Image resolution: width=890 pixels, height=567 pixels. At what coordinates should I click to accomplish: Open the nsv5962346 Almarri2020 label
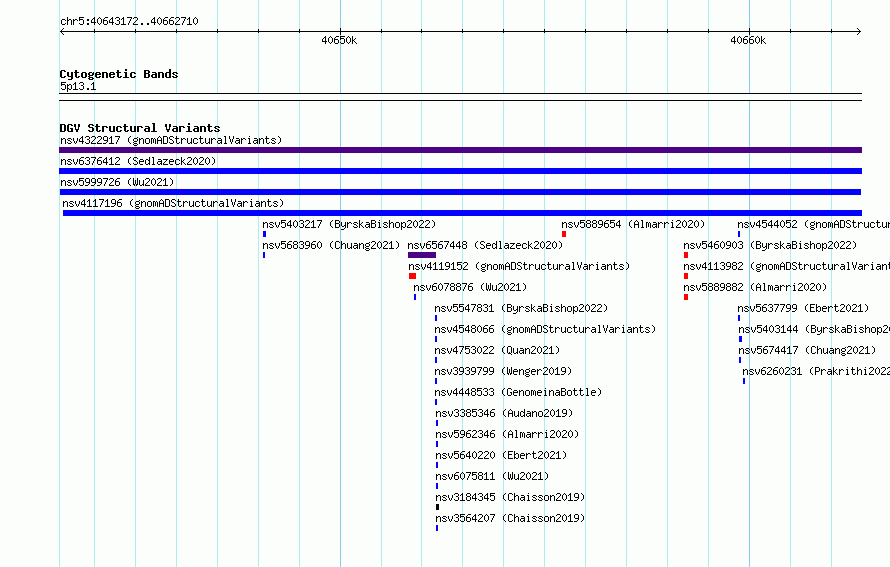(x=507, y=434)
